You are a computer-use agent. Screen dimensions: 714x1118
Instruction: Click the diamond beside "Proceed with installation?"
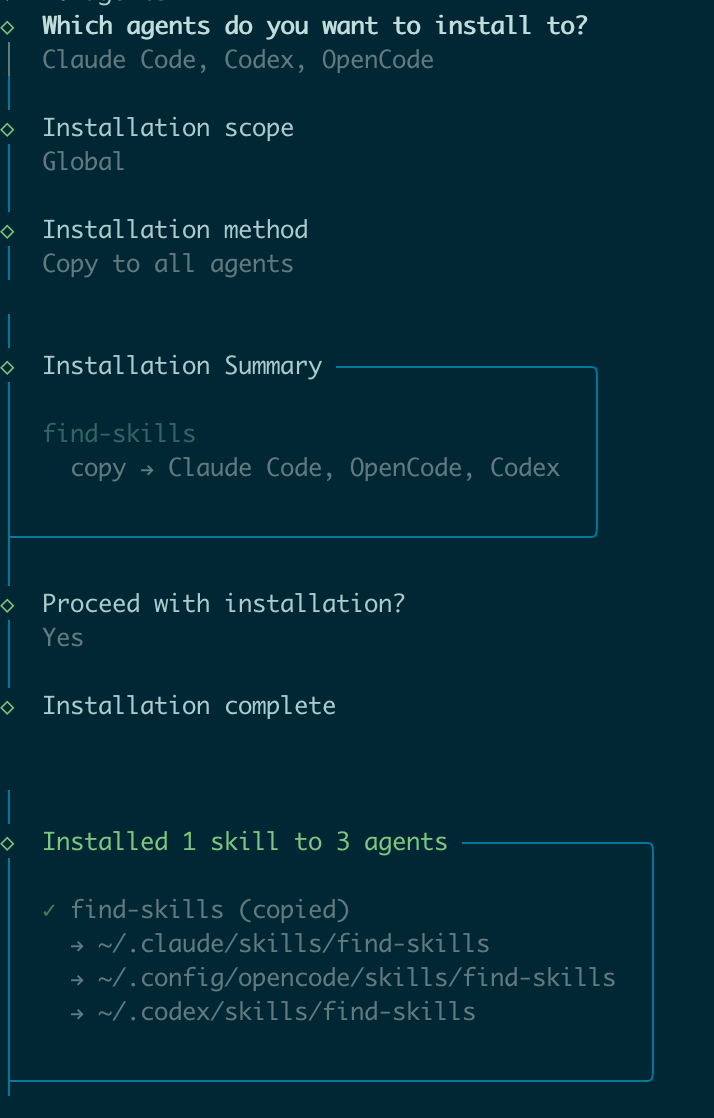click(8, 604)
